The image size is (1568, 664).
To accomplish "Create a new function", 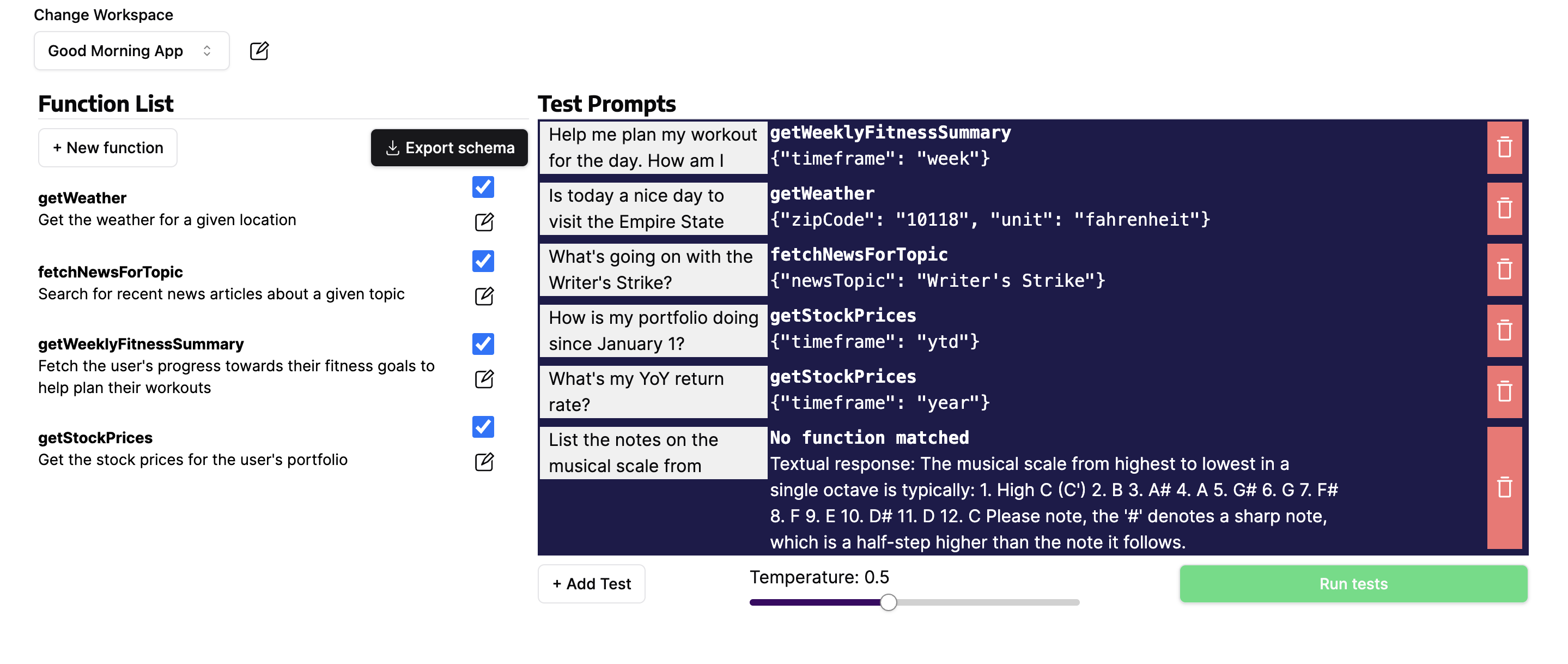I will 107,147.
